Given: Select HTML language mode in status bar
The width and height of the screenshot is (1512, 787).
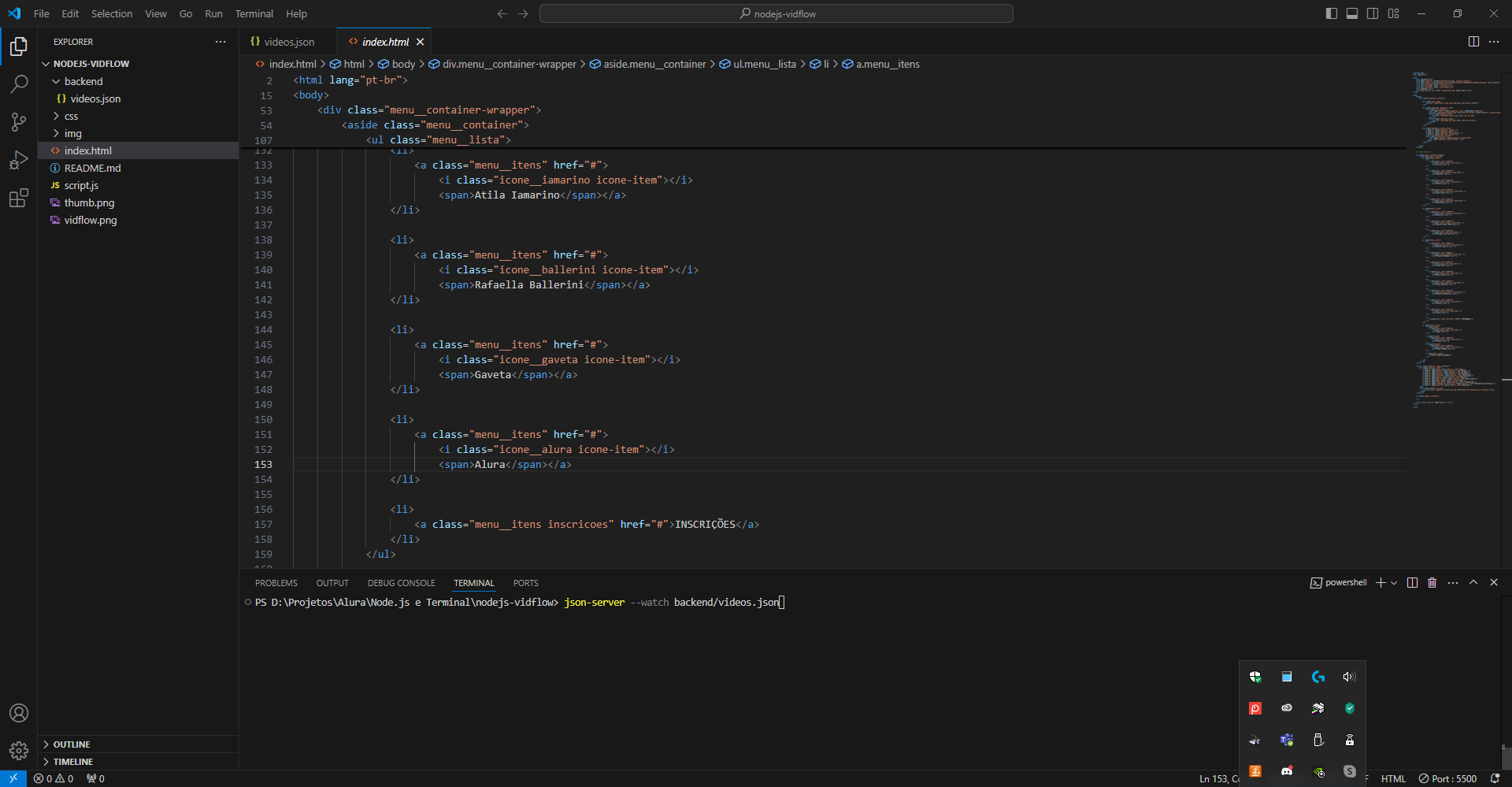Looking at the screenshot, I should [x=1393, y=778].
